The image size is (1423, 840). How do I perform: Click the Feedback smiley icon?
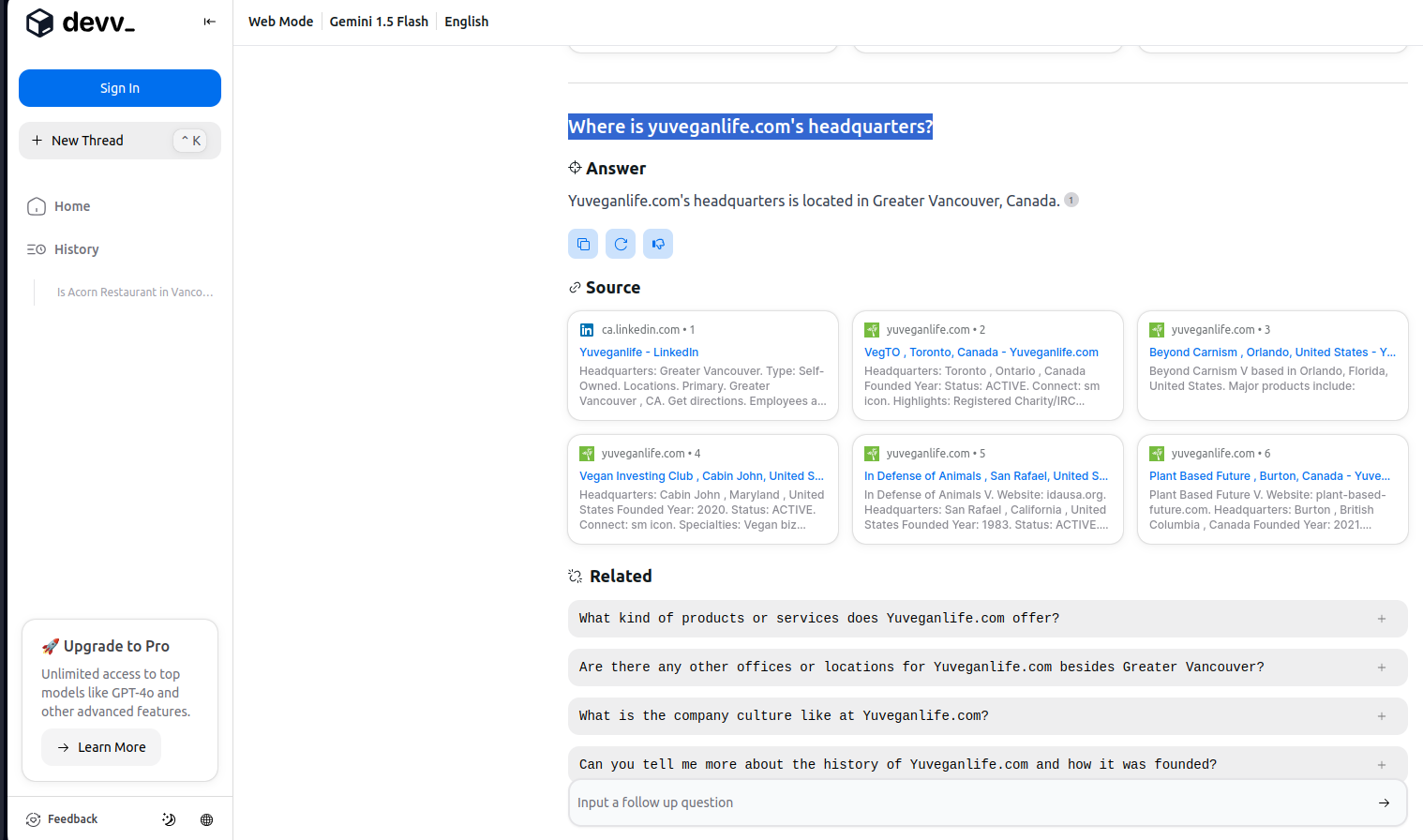33,819
